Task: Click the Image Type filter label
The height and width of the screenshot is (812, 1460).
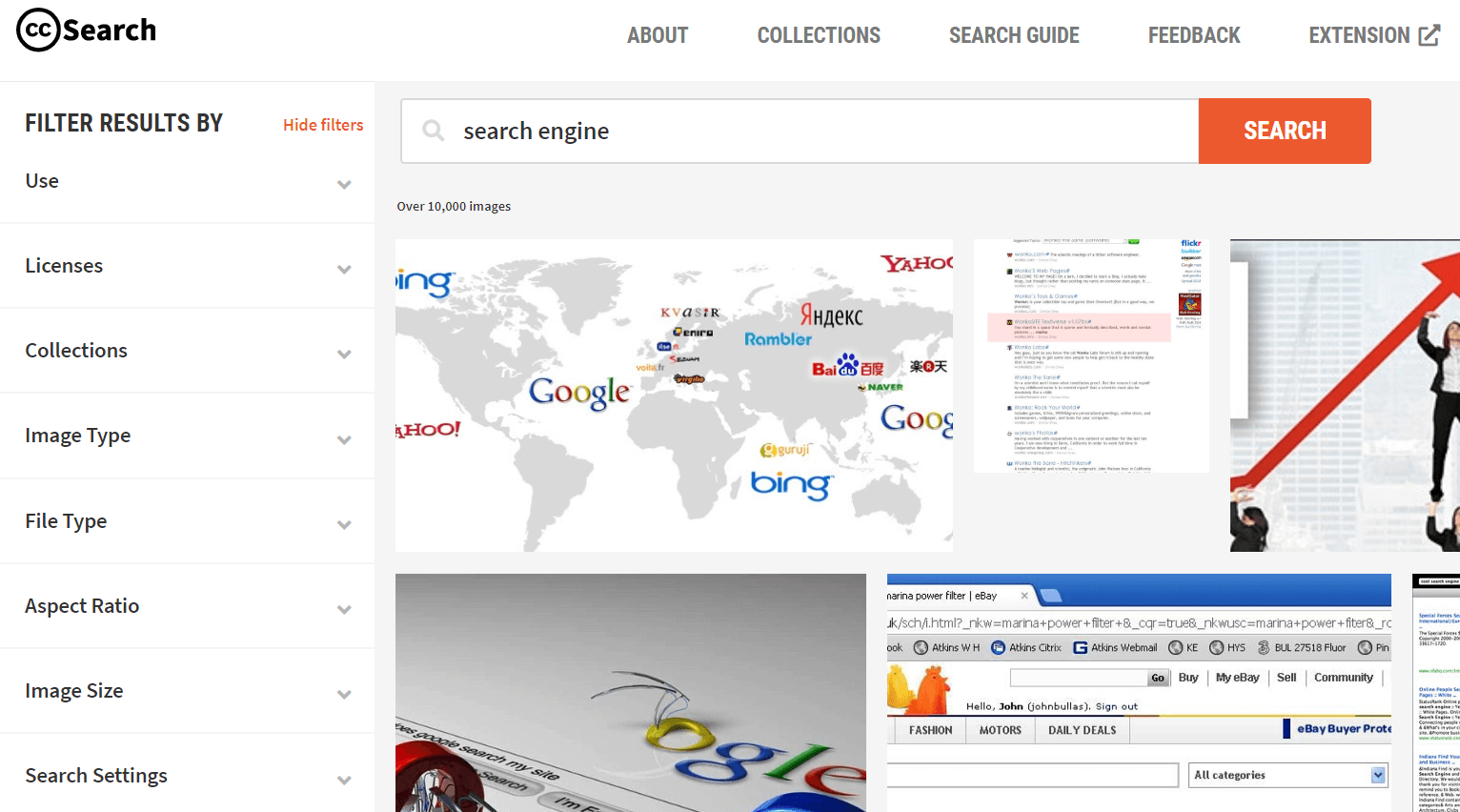Action: (78, 436)
